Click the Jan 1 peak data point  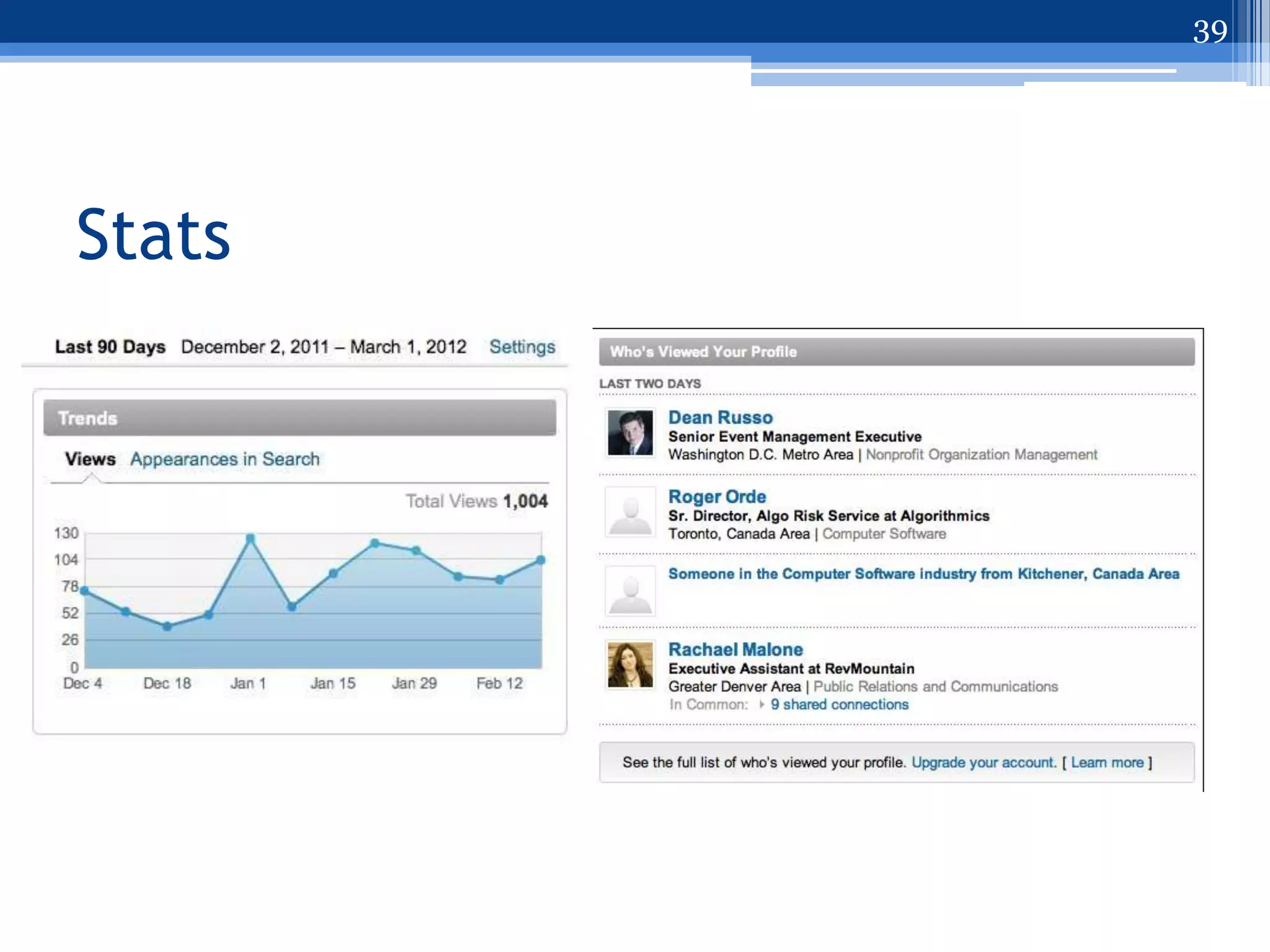(250, 538)
